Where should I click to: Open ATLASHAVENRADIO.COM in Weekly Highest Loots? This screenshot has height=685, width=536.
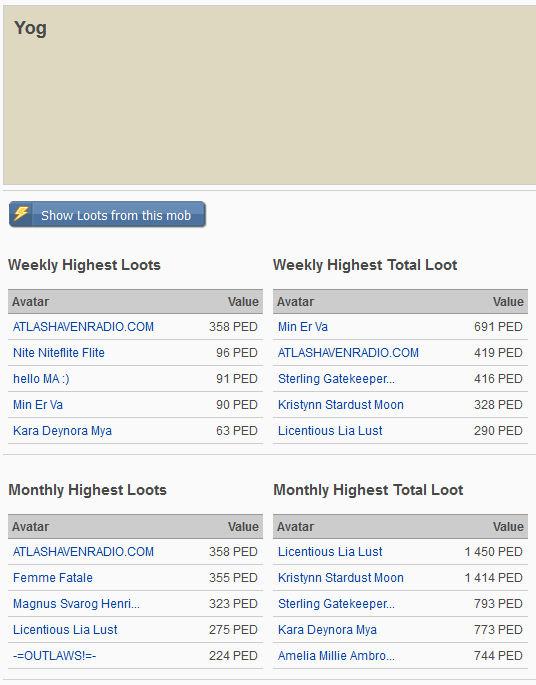click(x=83, y=327)
